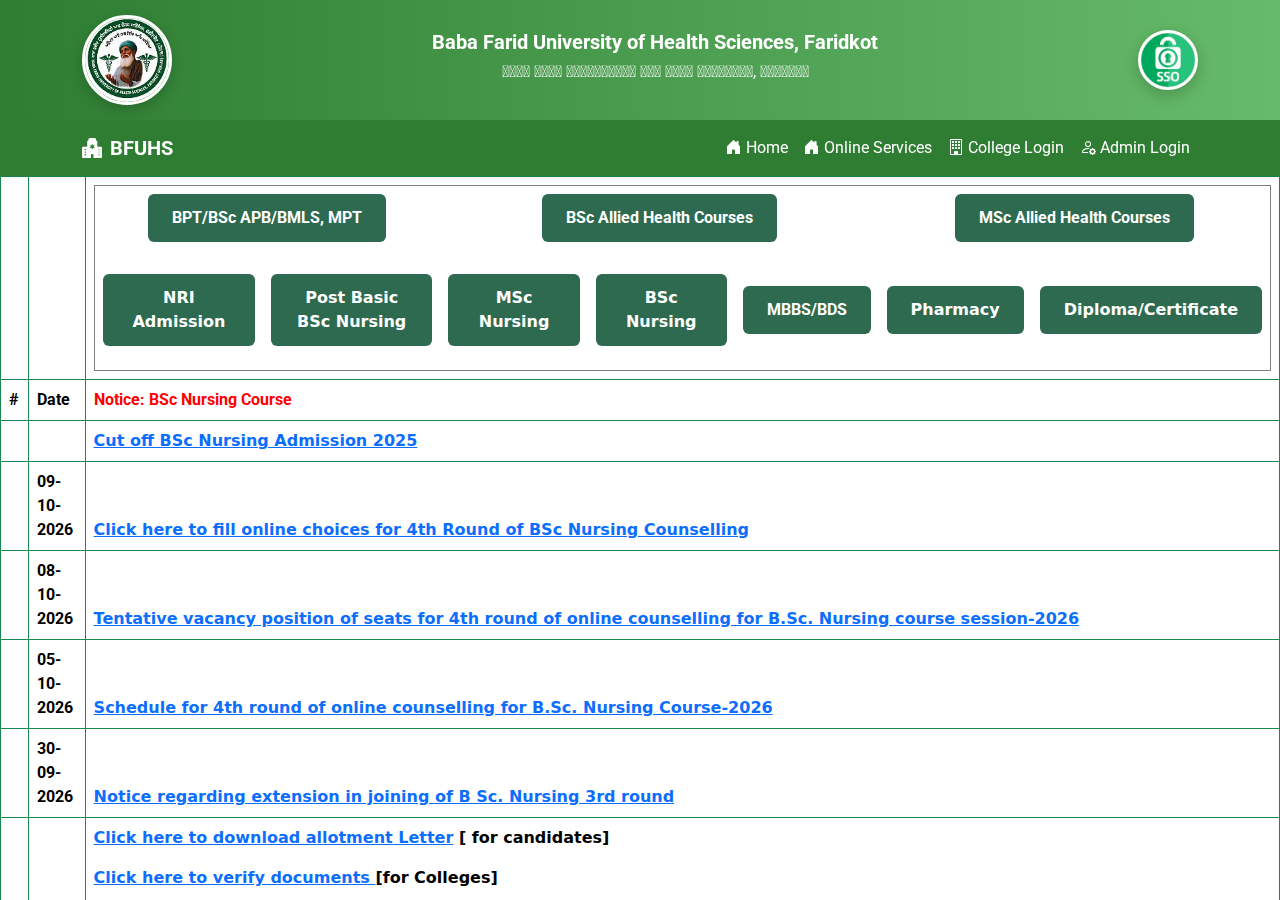Open link to fill 4th Round online choices
The image size is (1280, 900).
(421, 530)
